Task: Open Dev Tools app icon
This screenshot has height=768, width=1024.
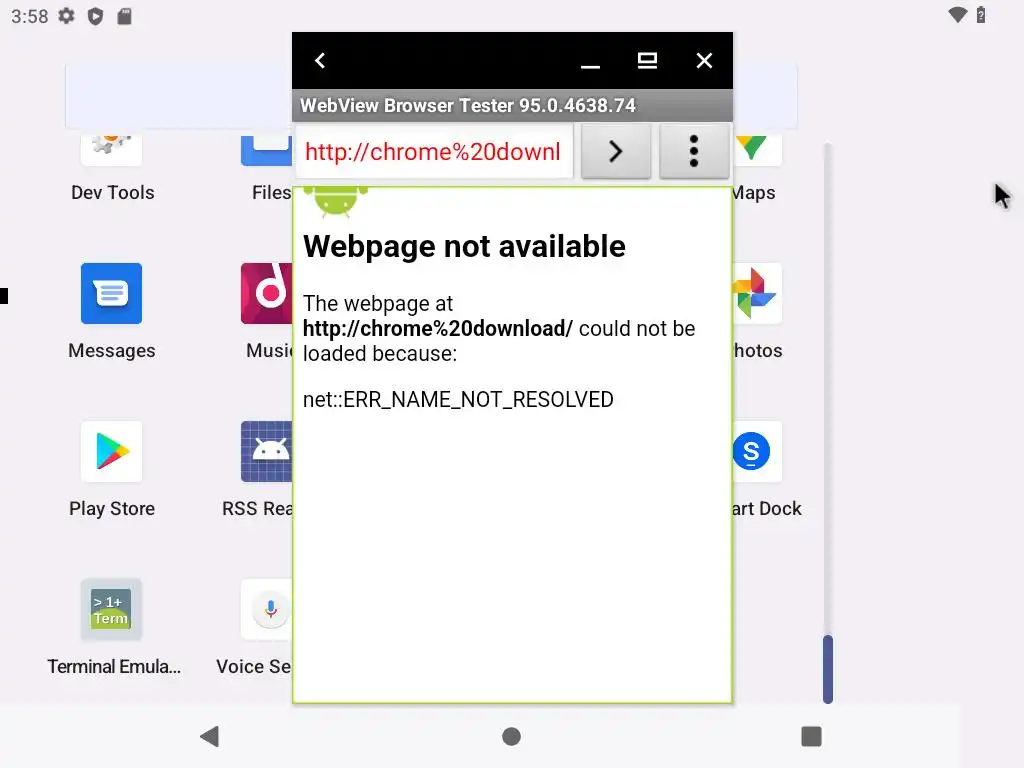Action: tap(112, 150)
